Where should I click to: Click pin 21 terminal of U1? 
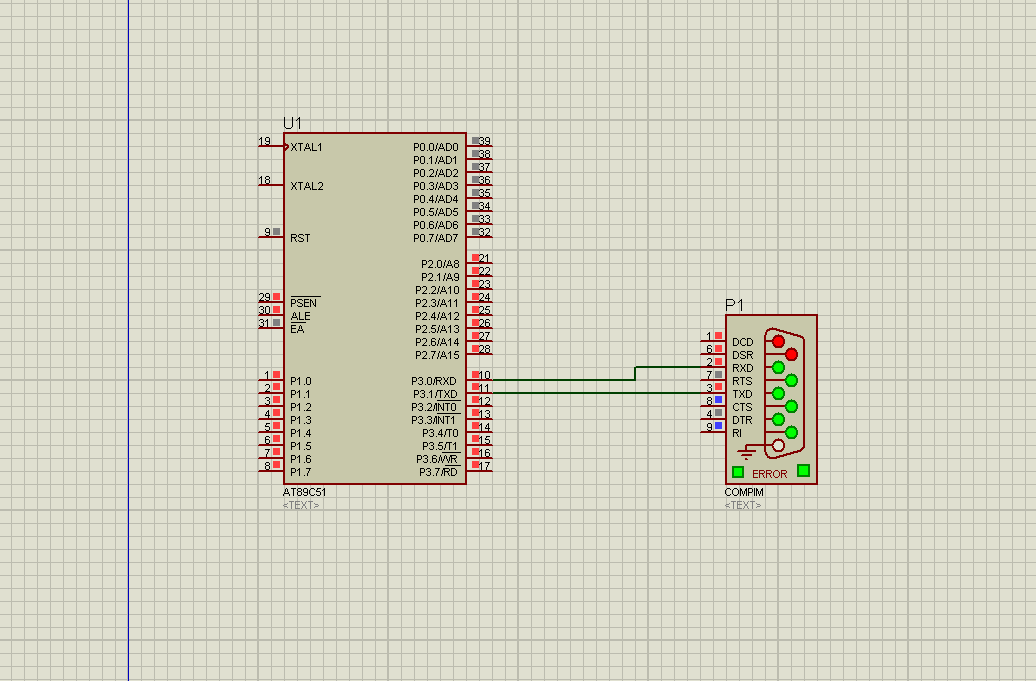(480, 260)
